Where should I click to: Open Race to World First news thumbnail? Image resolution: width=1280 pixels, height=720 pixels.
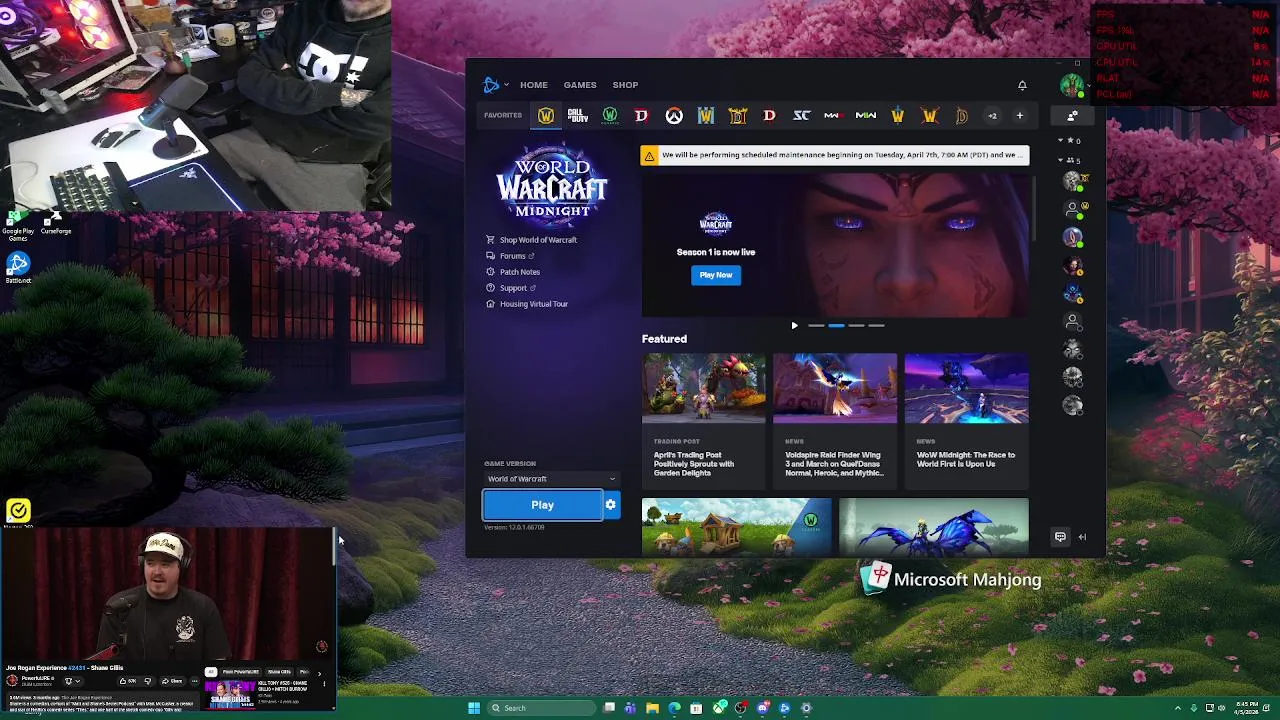pyautogui.click(x=966, y=388)
